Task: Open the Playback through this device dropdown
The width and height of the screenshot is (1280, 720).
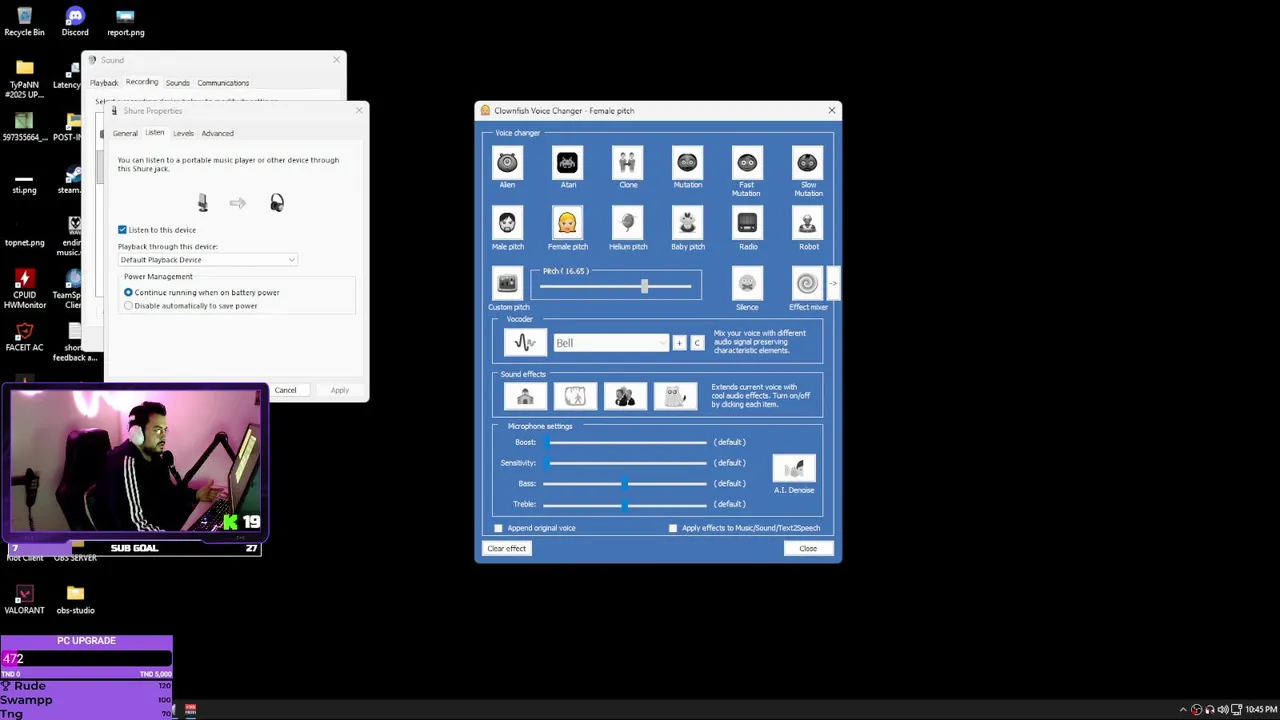Action: 208,260
